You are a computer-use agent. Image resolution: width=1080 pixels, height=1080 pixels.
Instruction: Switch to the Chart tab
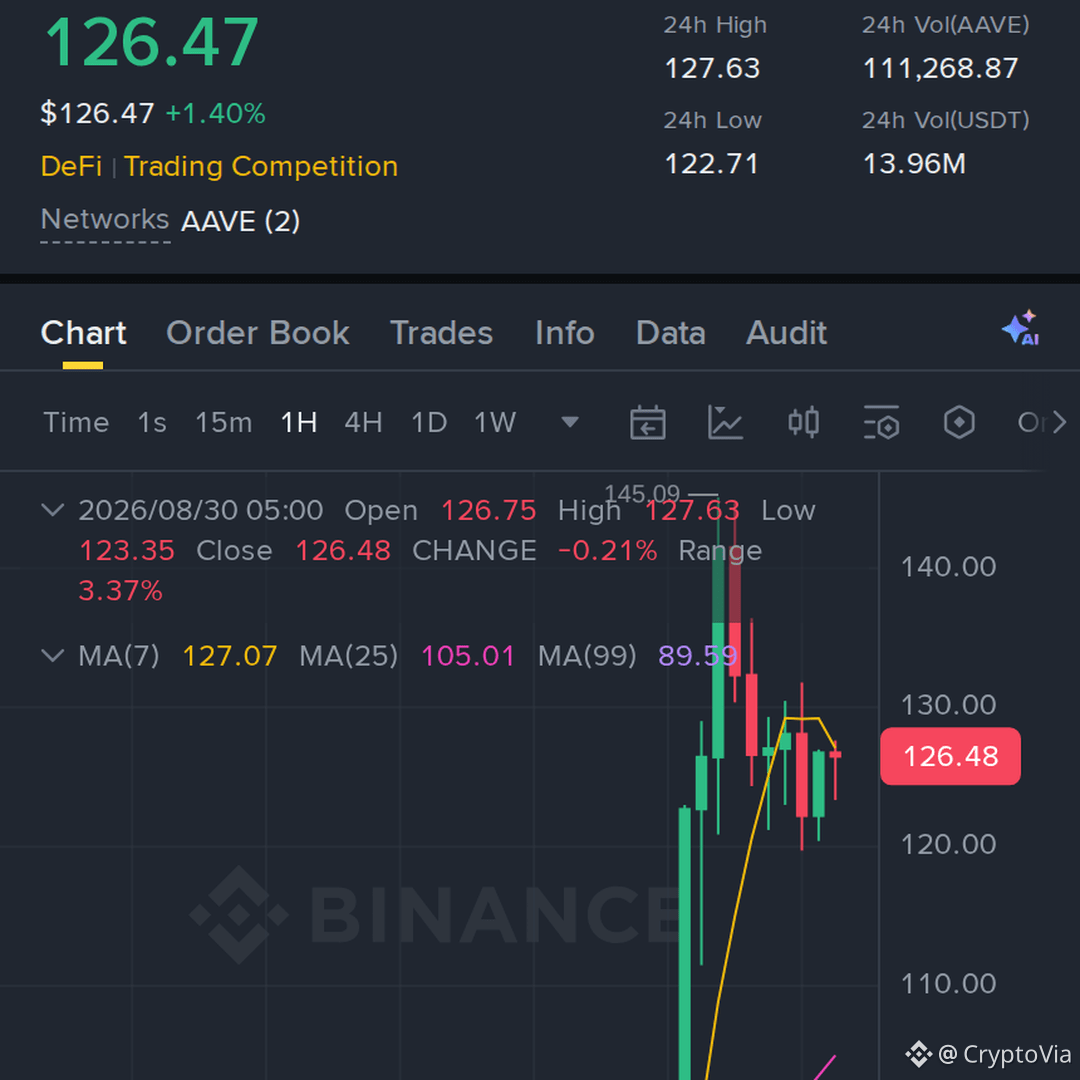point(83,333)
